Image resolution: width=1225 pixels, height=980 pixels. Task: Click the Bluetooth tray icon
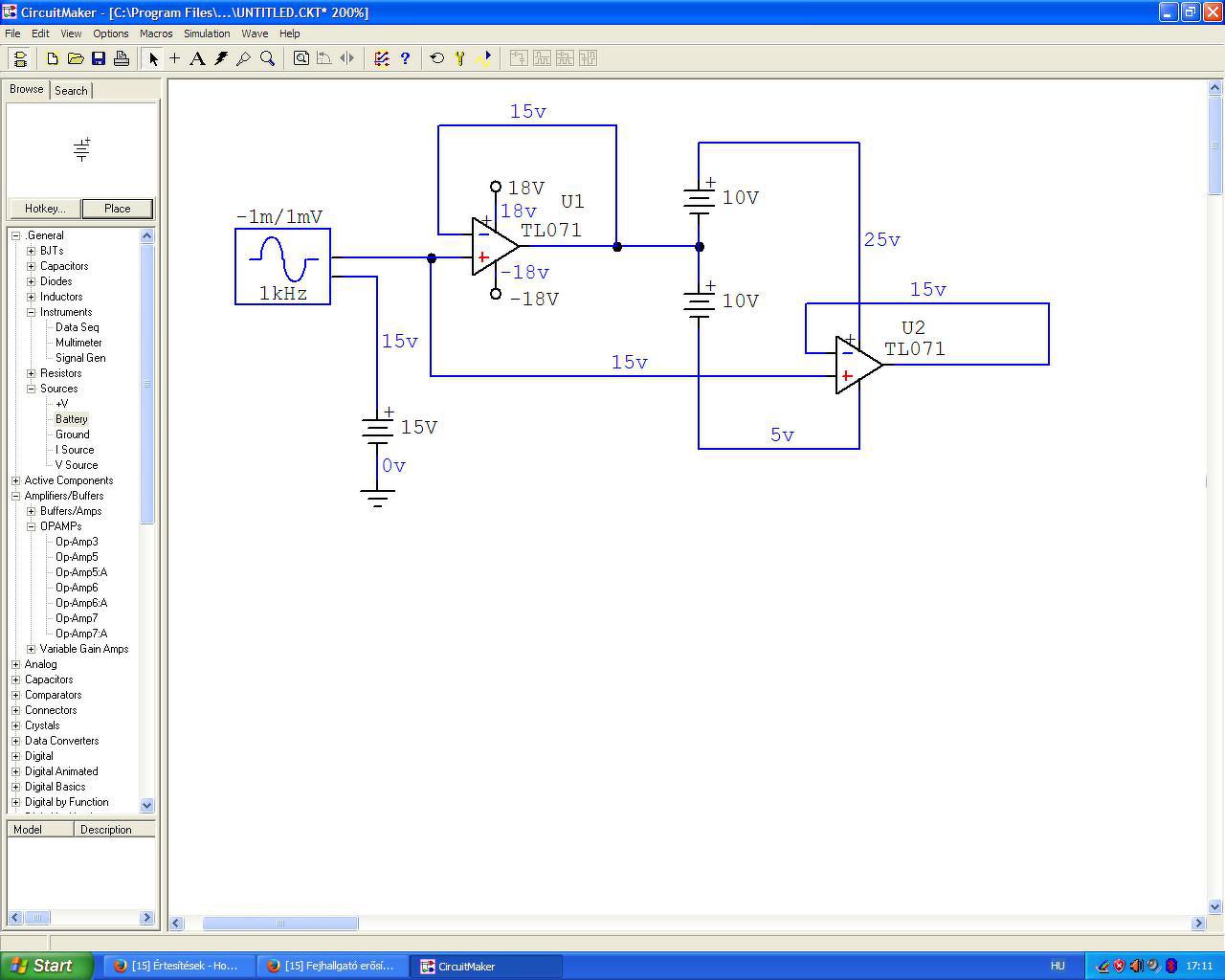pyautogui.click(x=1170, y=966)
